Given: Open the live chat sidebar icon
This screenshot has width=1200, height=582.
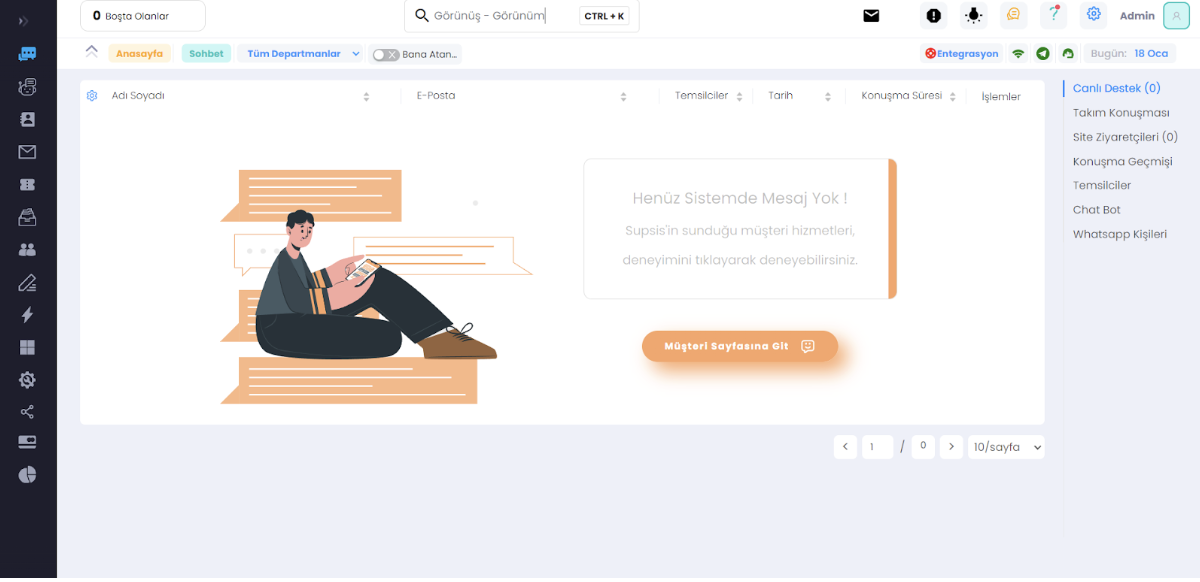Looking at the screenshot, I should 27,54.
